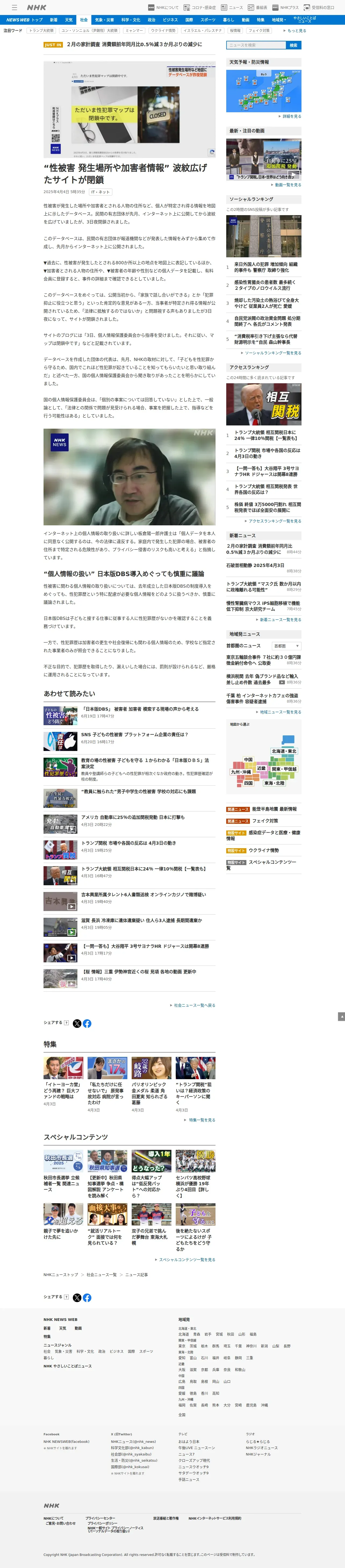Expand the 地域発 navigation menu
This screenshot has width=345, height=1568.
pyautogui.click(x=279, y=20)
